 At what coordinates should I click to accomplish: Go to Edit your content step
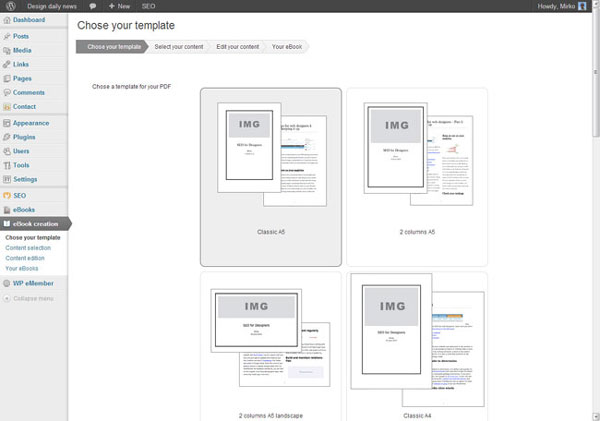[x=238, y=47]
